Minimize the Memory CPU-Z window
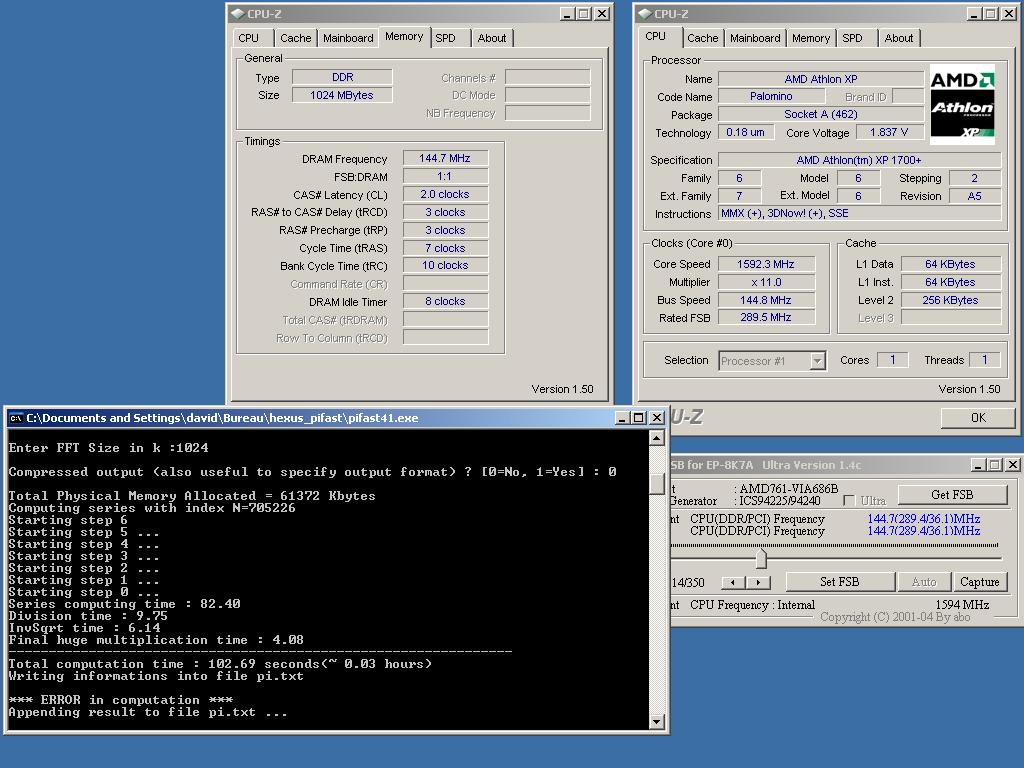 [567, 14]
